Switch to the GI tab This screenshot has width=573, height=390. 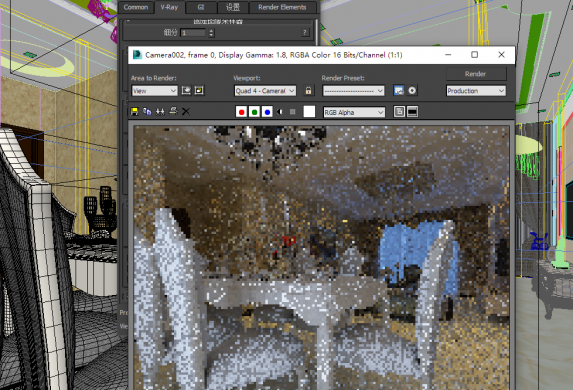(x=201, y=7)
